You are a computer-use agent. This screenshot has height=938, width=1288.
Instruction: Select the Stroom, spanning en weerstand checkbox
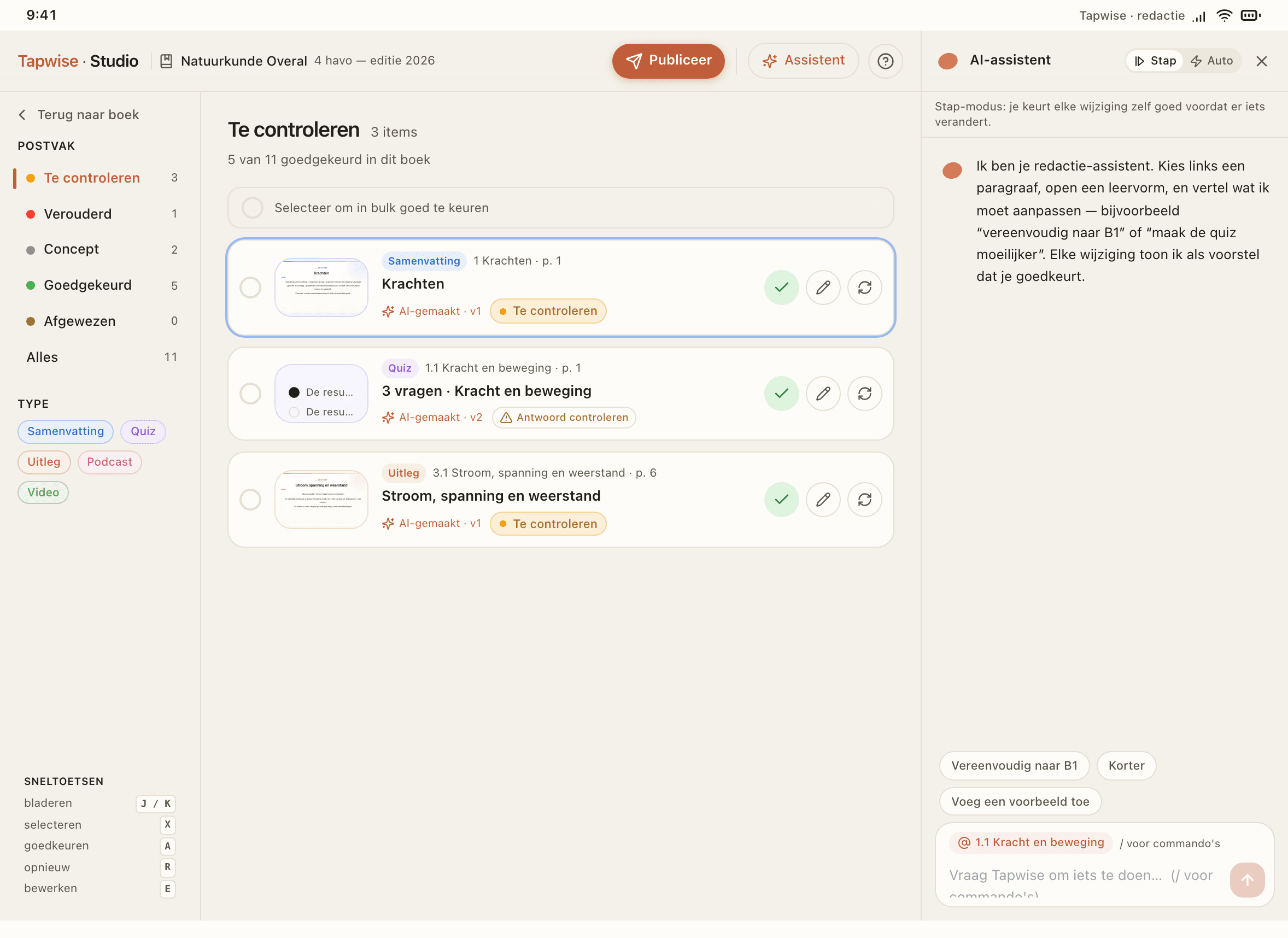click(250, 499)
